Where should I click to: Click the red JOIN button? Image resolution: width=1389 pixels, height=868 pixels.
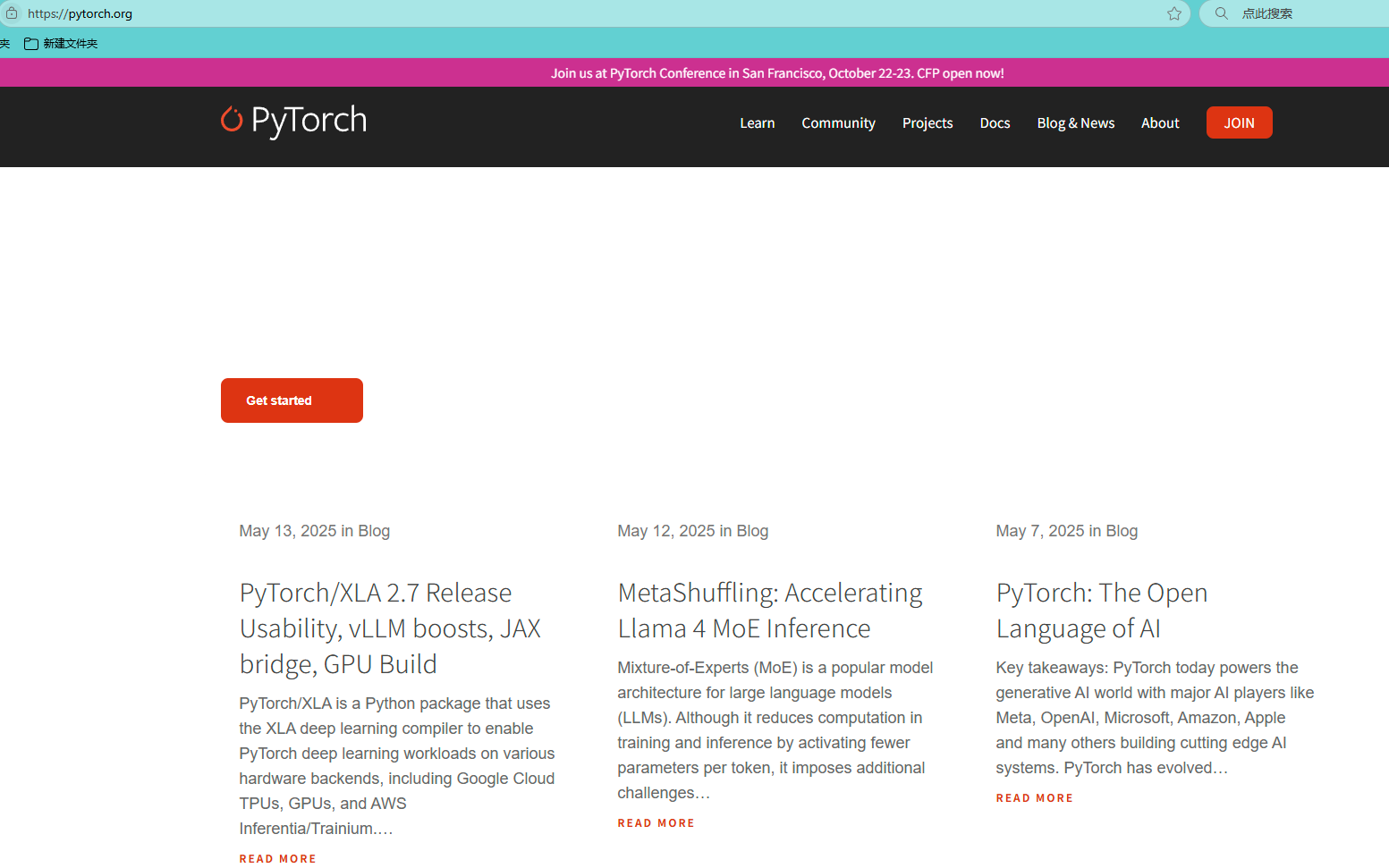pos(1239,122)
